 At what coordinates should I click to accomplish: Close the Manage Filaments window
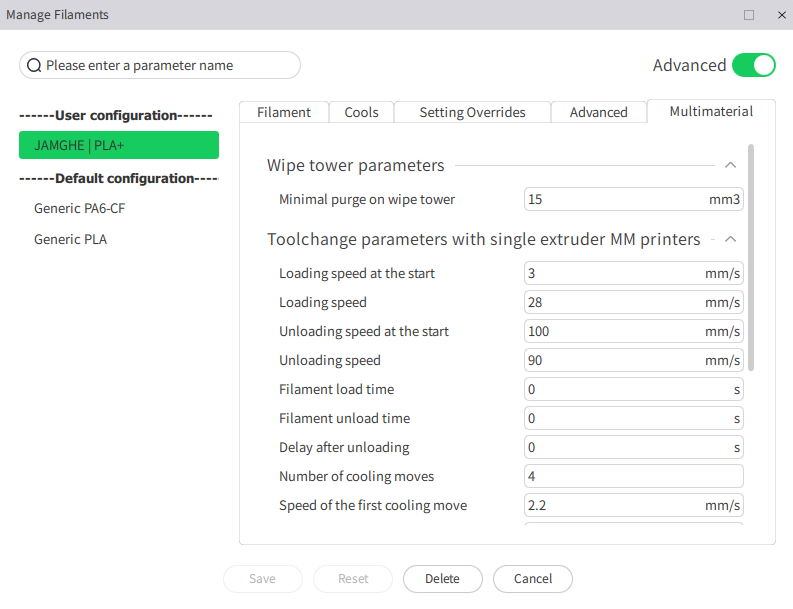pyautogui.click(x=781, y=15)
